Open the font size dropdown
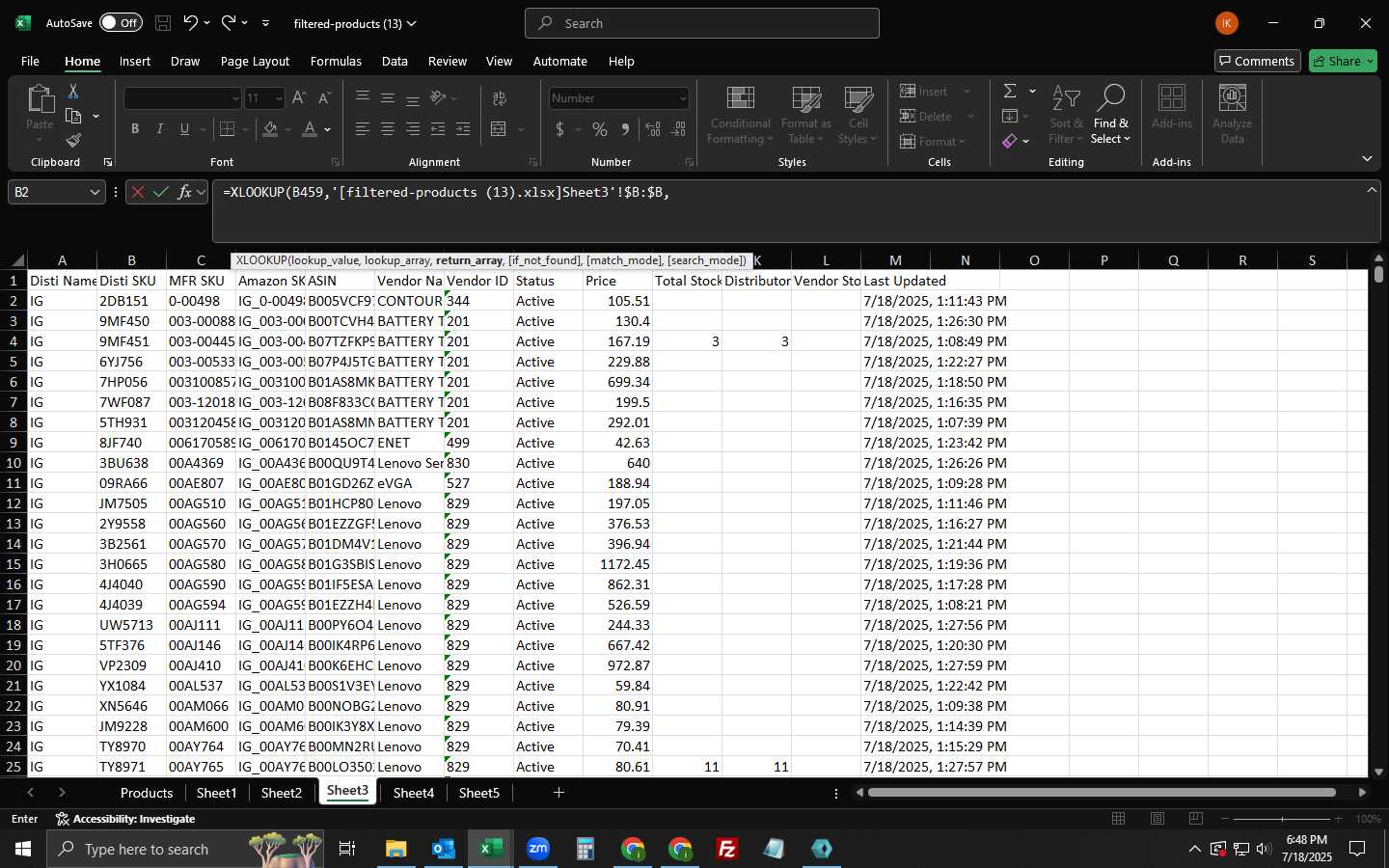 click(x=279, y=98)
